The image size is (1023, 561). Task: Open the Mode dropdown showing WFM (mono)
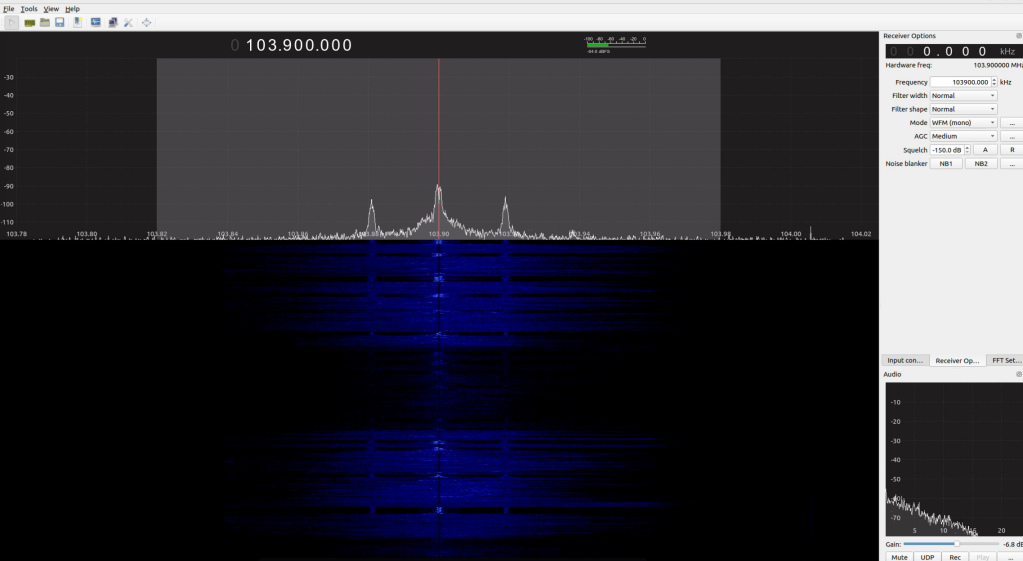[x=964, y=123]
